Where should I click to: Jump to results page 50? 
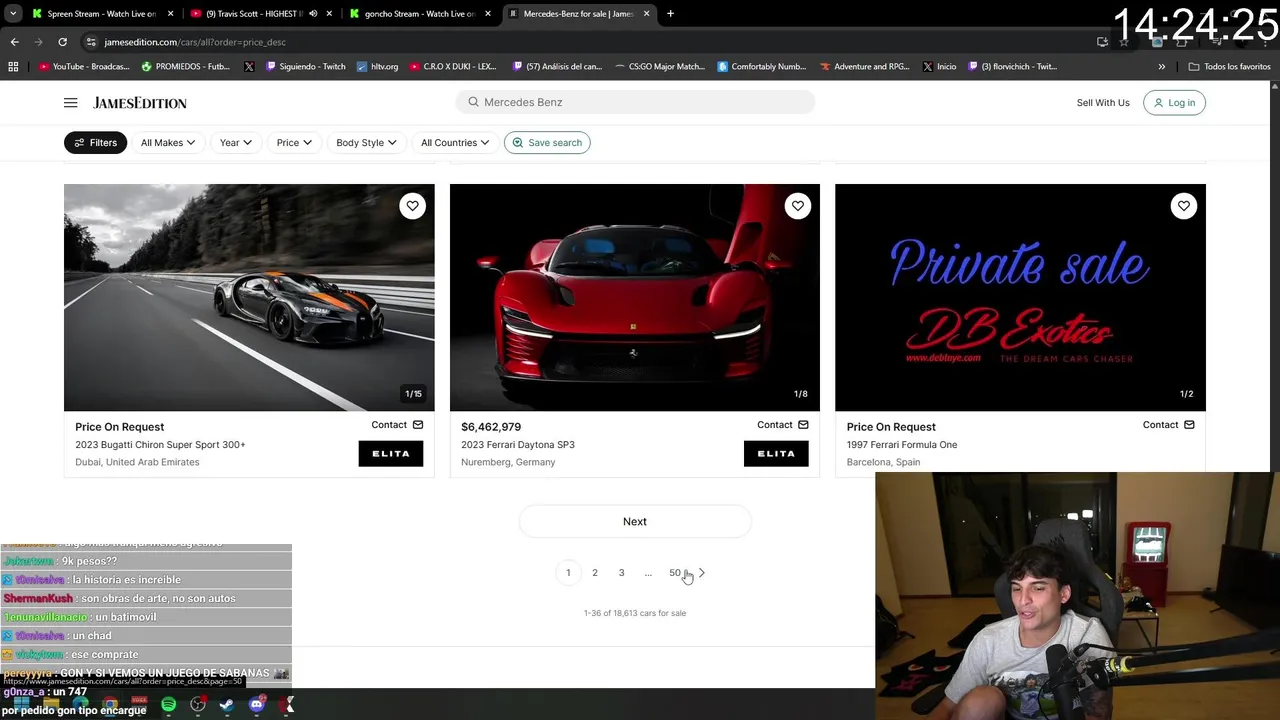coord(675,573)
